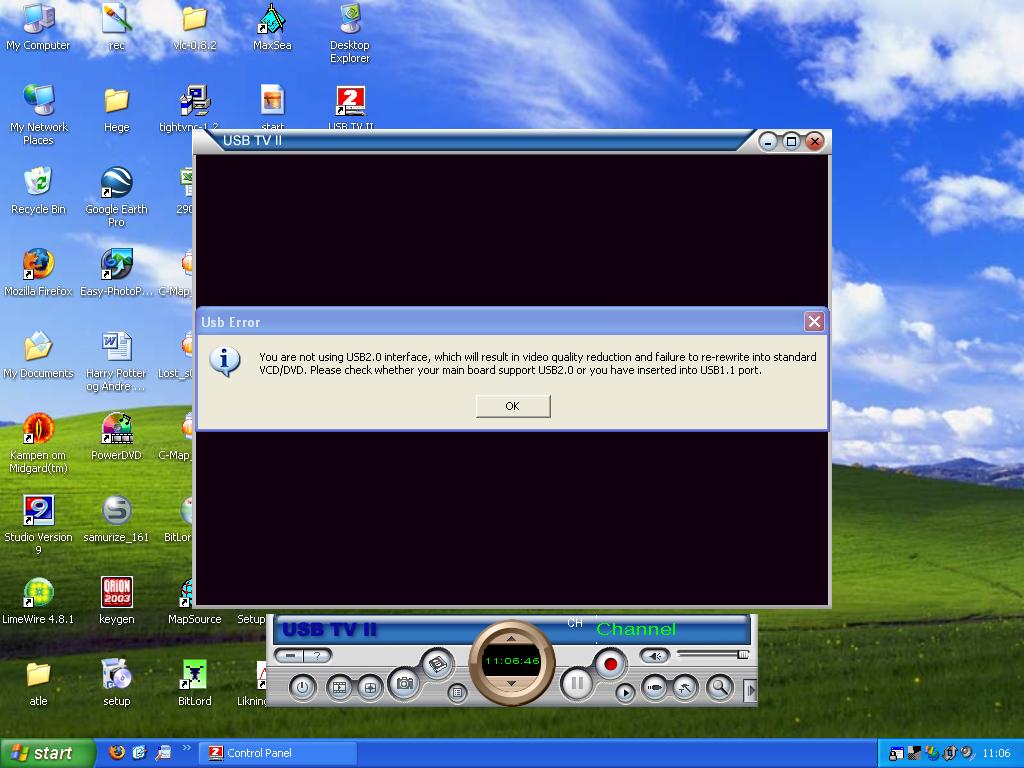Select My Network Places icon
This screenshot has height=768, width=1024.
pyautogui.click(x=38, y=115)
